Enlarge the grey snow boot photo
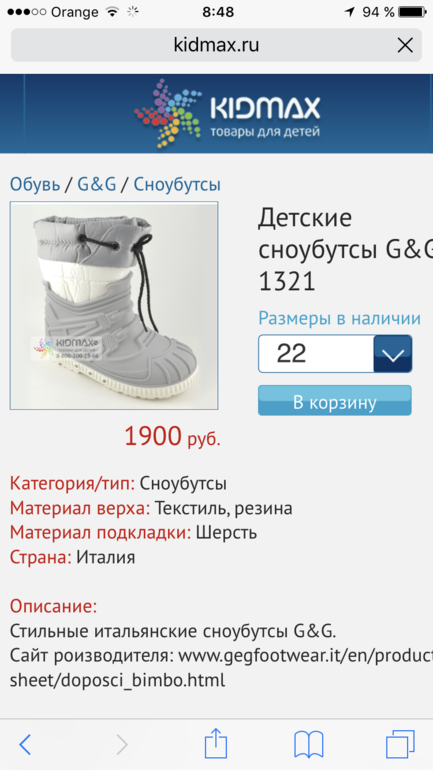Viewport: 433px width, 770px height. 114,305
